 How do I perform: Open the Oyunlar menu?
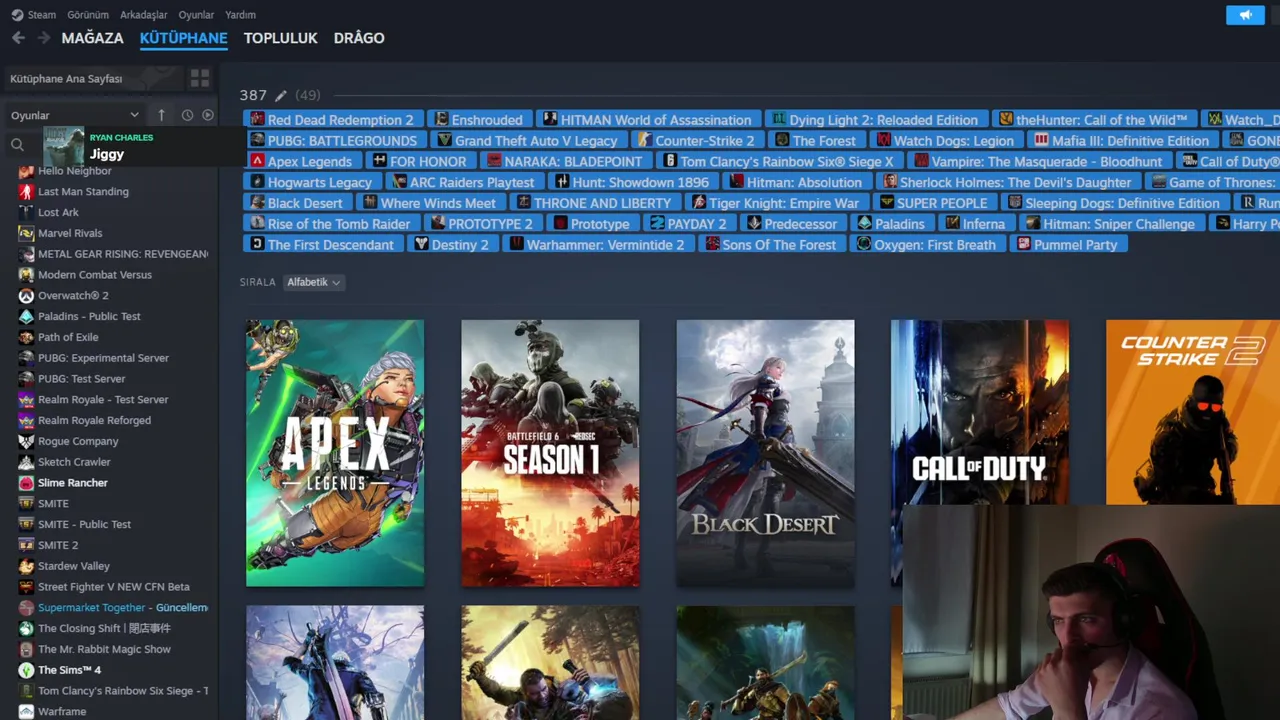(196, 15)
